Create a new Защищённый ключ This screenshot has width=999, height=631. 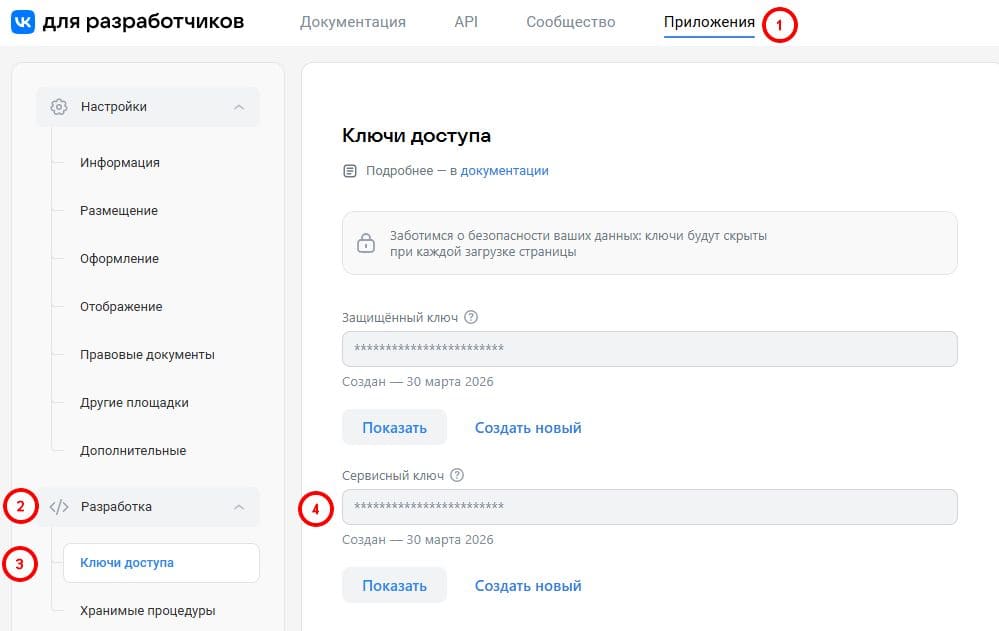pos(528,428)
